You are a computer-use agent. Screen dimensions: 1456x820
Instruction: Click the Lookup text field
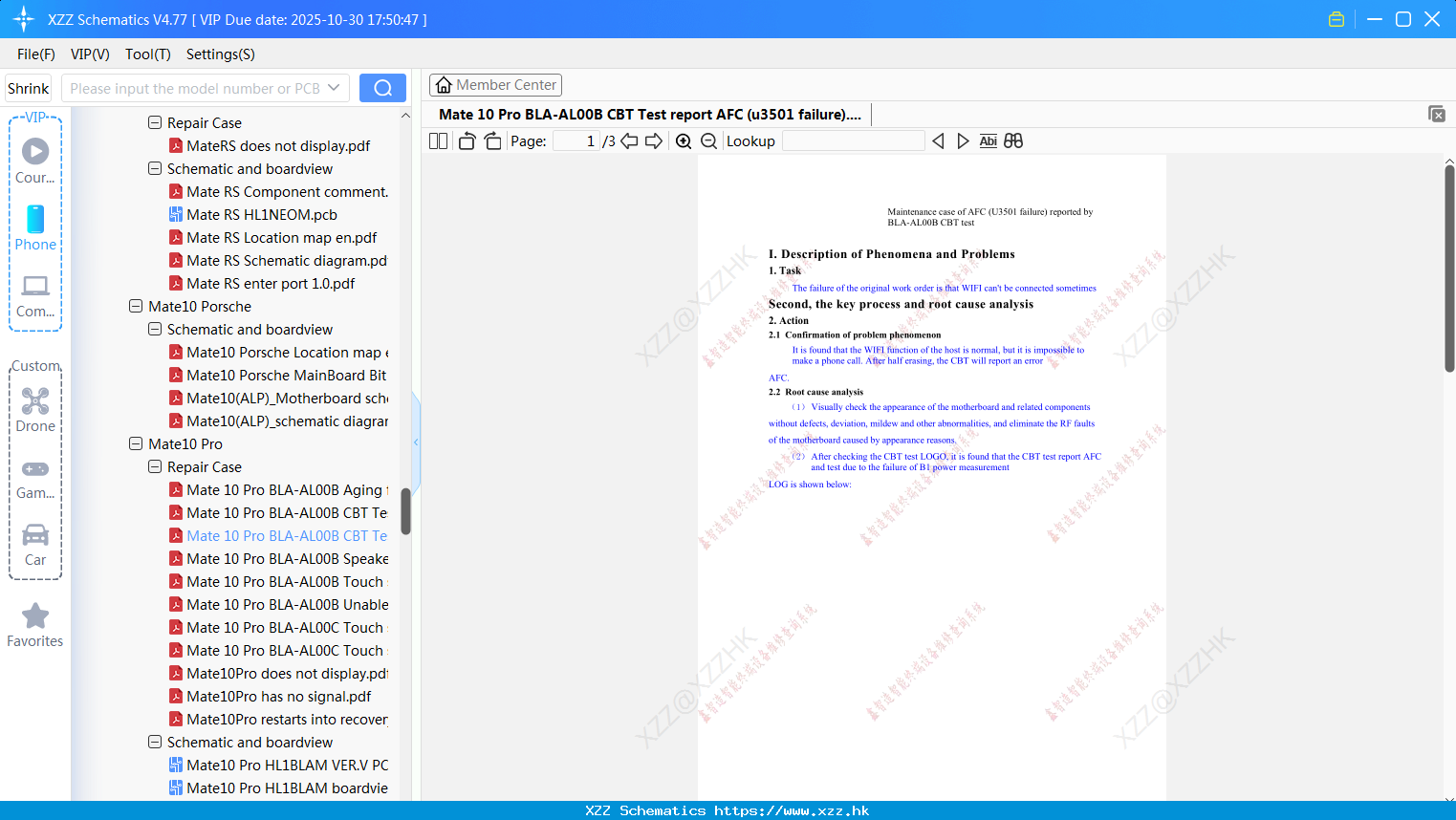(853, 141)
